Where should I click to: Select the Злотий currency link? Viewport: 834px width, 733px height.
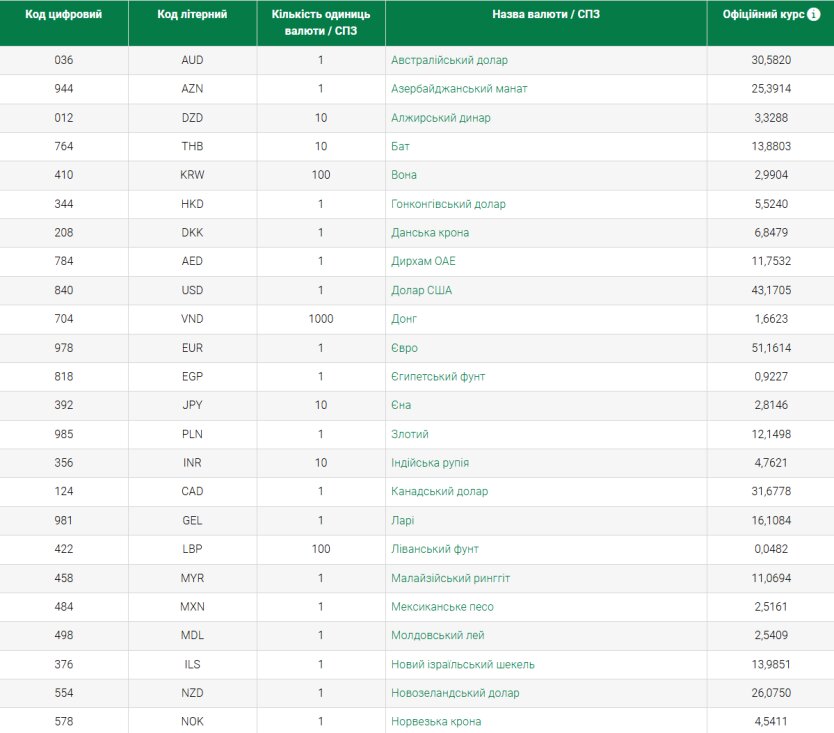[x=410, y=434]
